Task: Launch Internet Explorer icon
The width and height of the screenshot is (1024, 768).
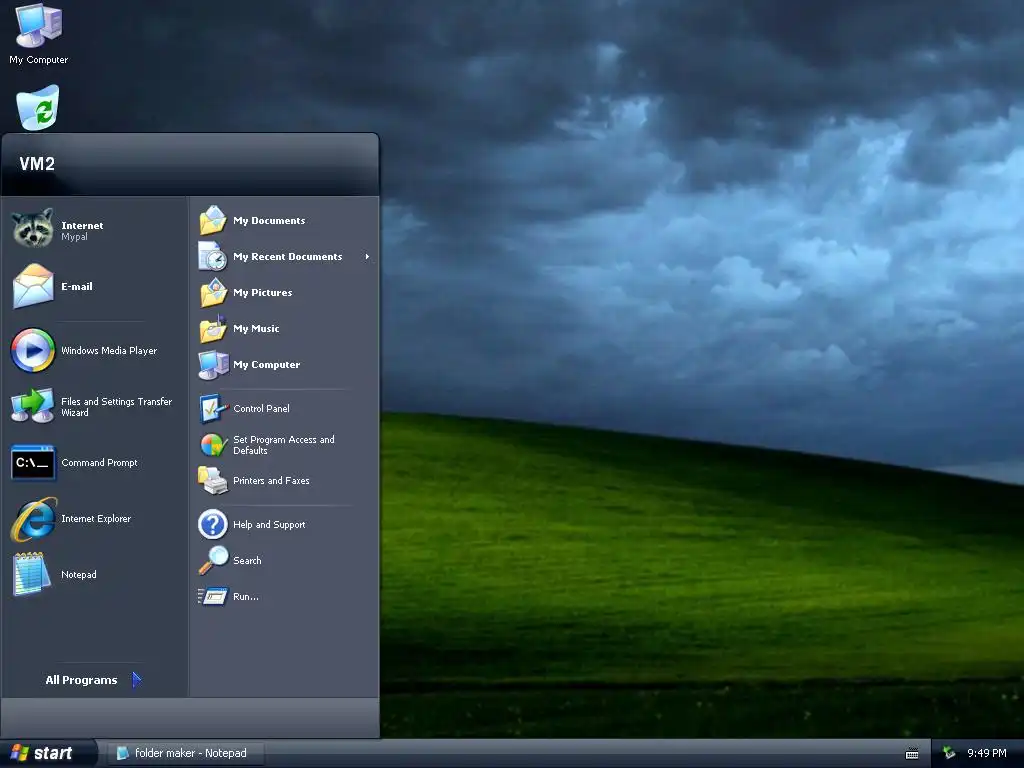Action: (34, 519)
